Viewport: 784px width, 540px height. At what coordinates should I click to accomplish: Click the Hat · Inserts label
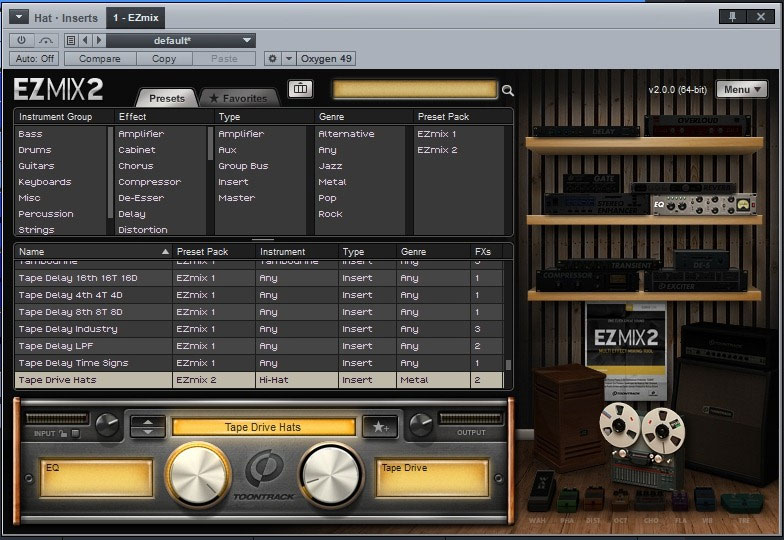[x=66, y=18]
